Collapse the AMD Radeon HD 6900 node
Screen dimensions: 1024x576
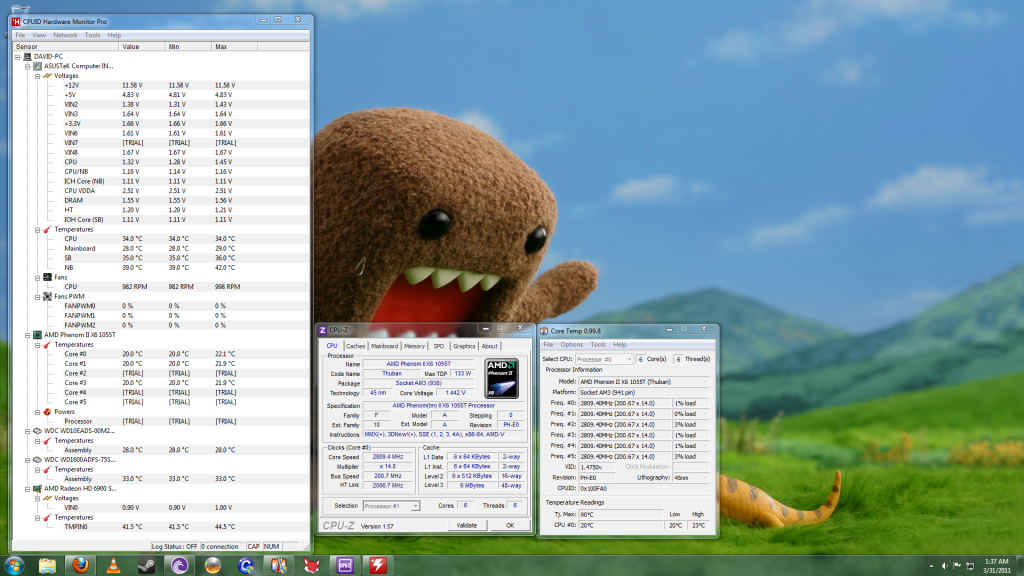click(x=27, y=488)
